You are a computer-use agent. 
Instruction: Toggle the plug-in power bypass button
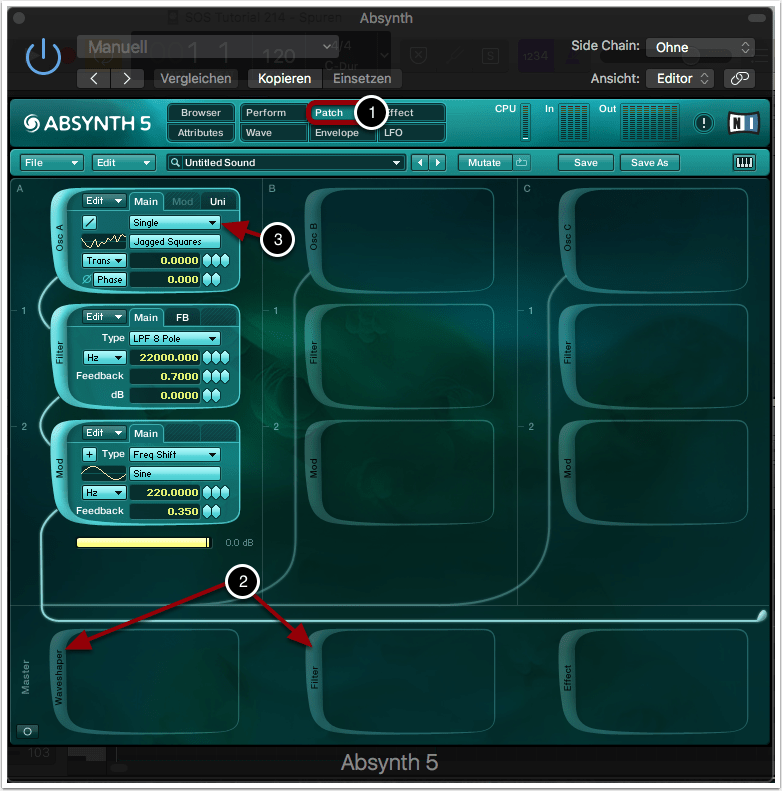click(x=43, y=57)
